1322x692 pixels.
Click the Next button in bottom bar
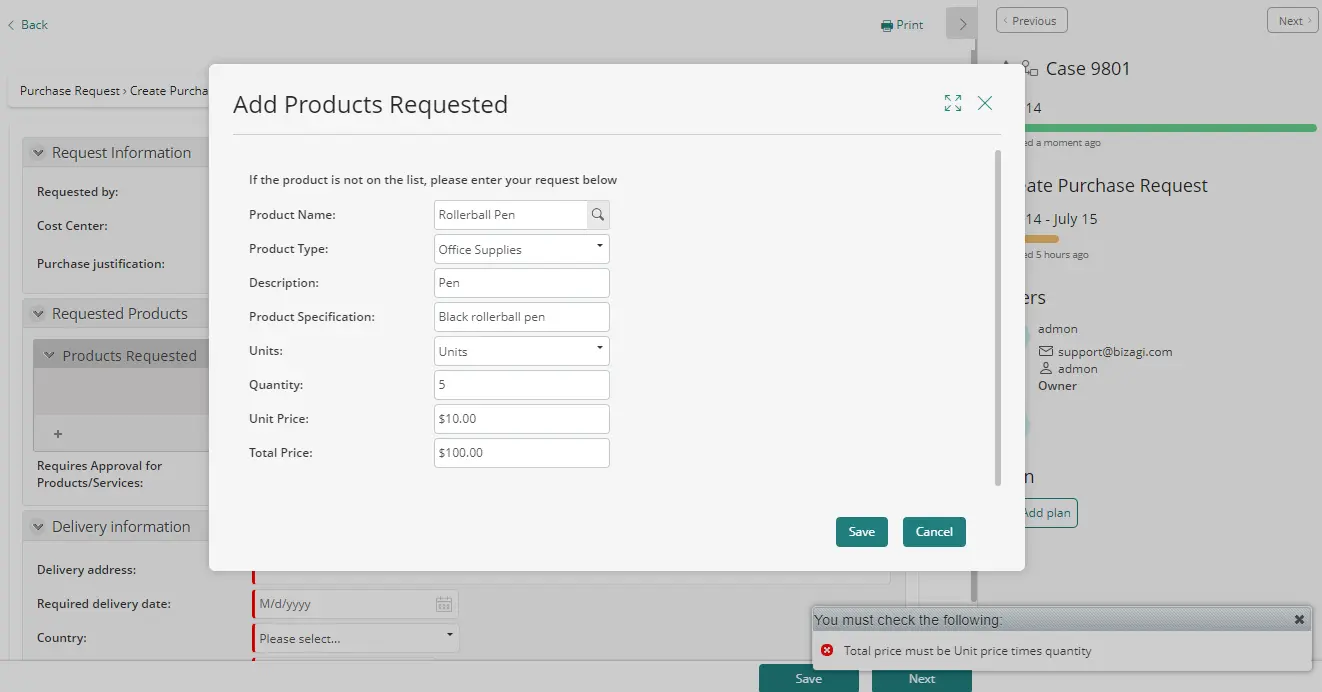pyautogui.click(x=922, y=678)
